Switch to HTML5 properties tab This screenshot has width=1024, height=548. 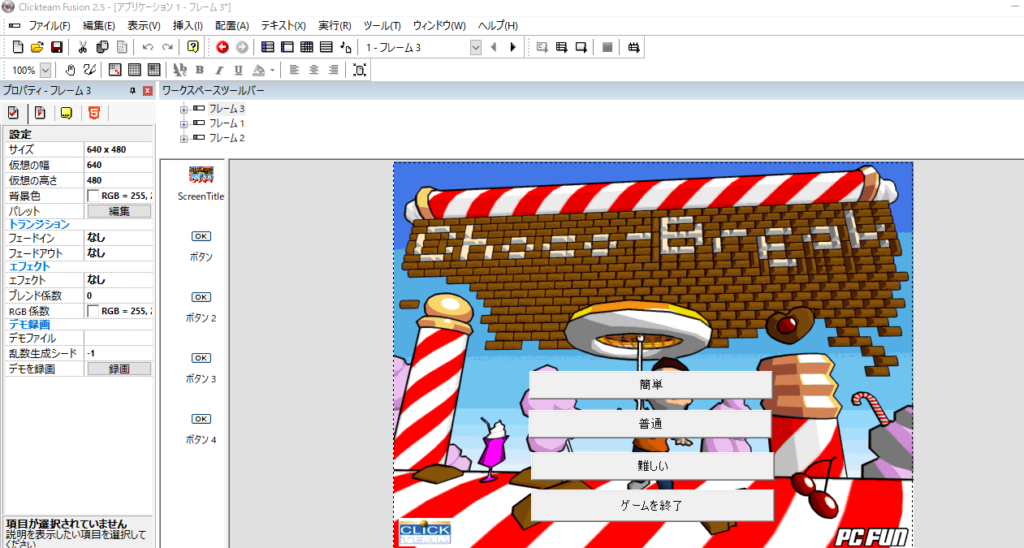[94, 112]
